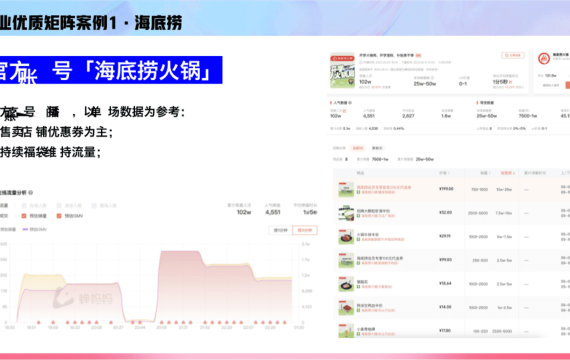Uncheck the 预估销量 orange checkbox
This screenshot has height=360, width=570.
pos(24,216)
